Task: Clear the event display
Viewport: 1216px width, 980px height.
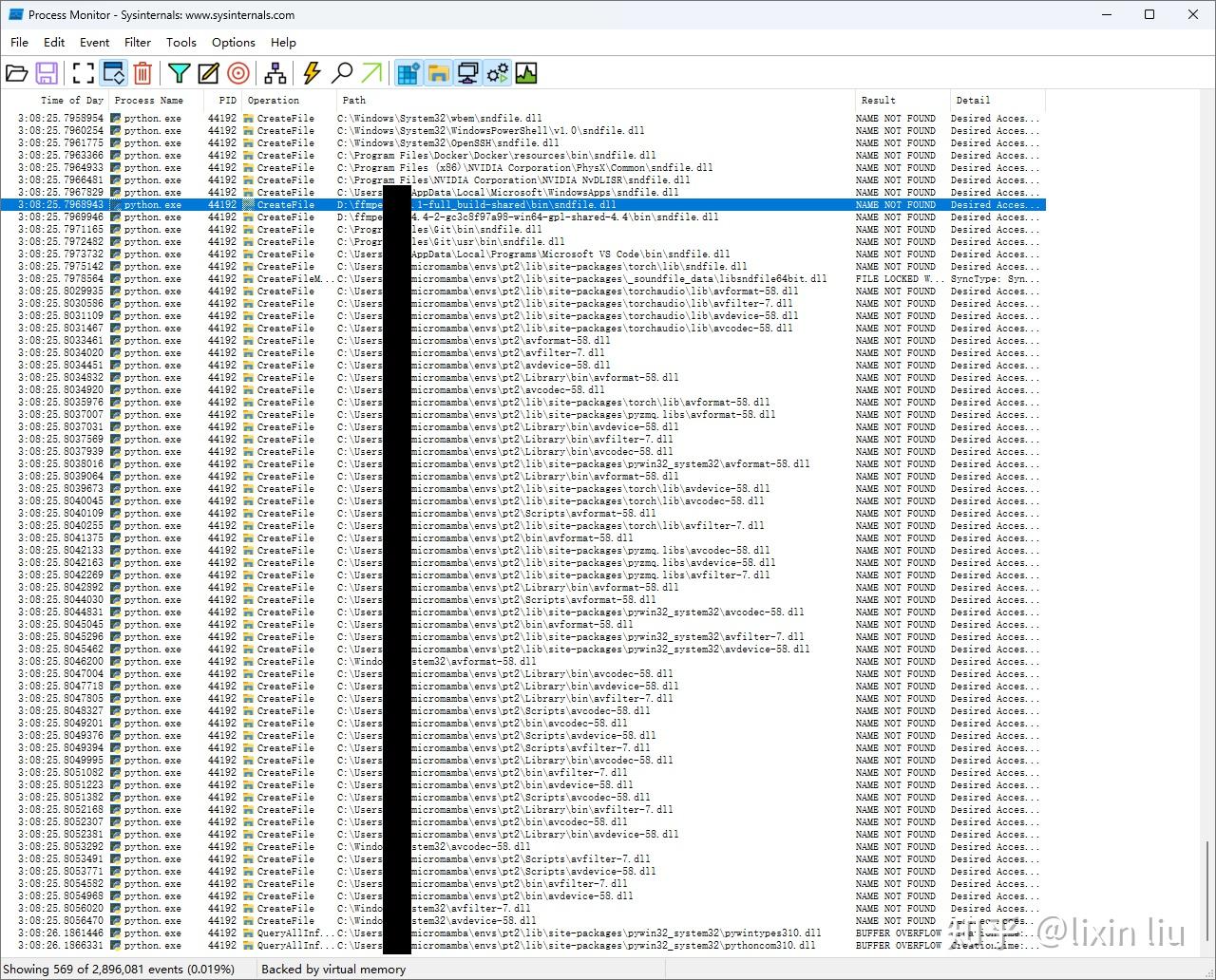Action: pyautogui.click(x=142, y=72)
